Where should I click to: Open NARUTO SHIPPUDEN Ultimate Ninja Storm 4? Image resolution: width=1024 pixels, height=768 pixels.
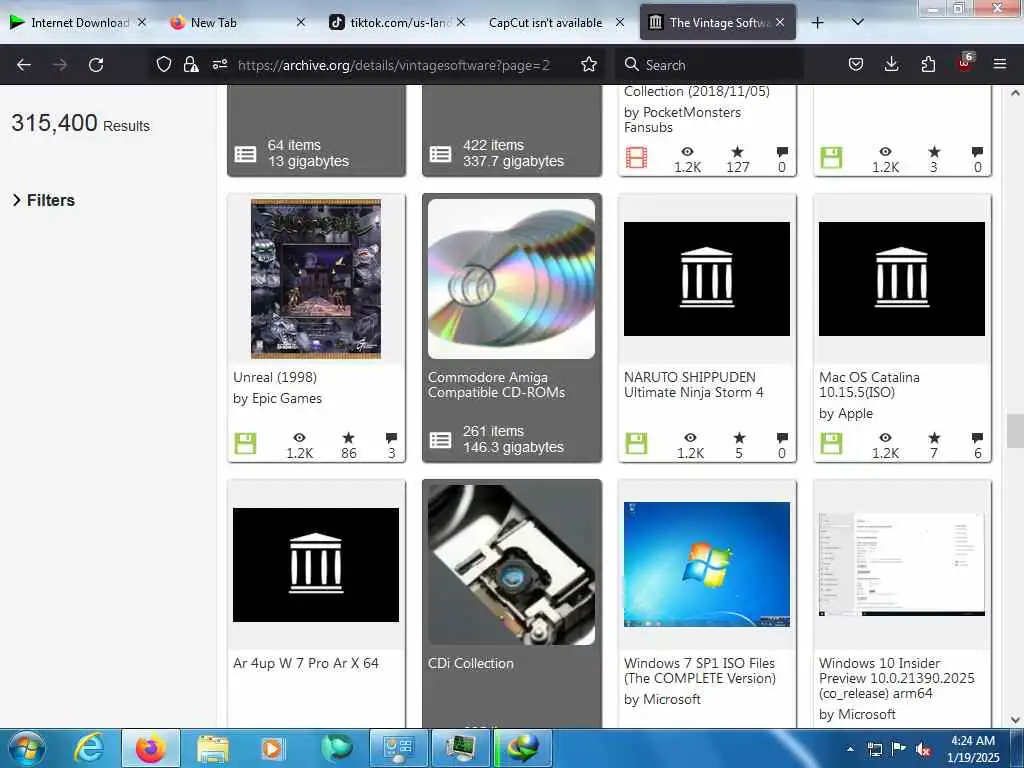(694, 385)
